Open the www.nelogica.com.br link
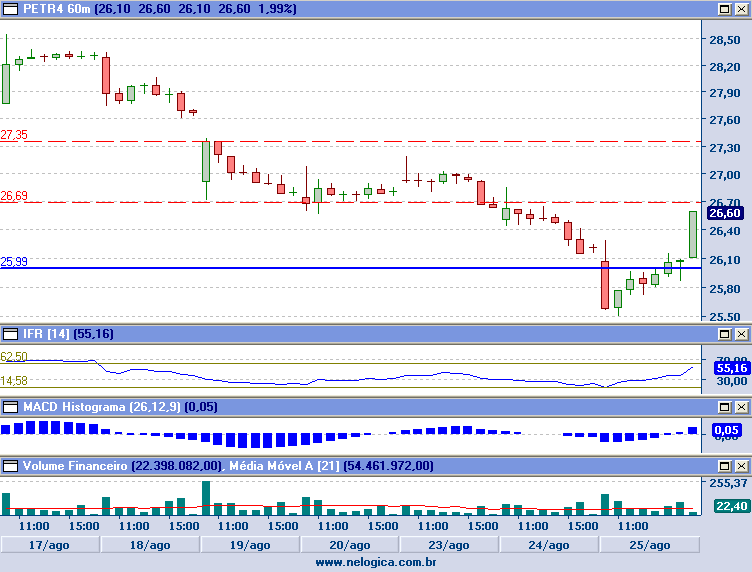Screen dimensions: 752x572 pyautogui.click(x=376, y=563)
